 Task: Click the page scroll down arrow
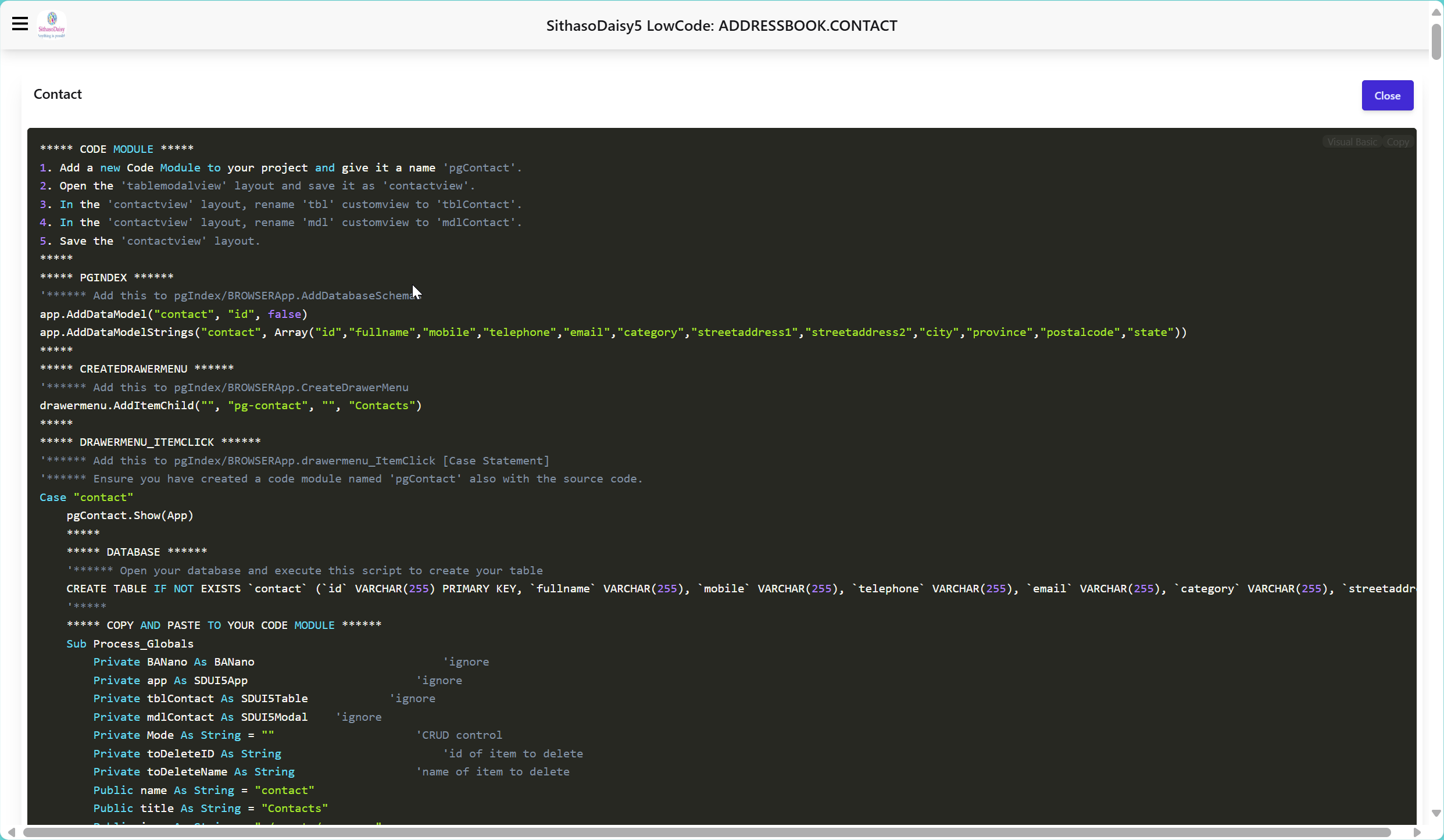coord(1436,813)
